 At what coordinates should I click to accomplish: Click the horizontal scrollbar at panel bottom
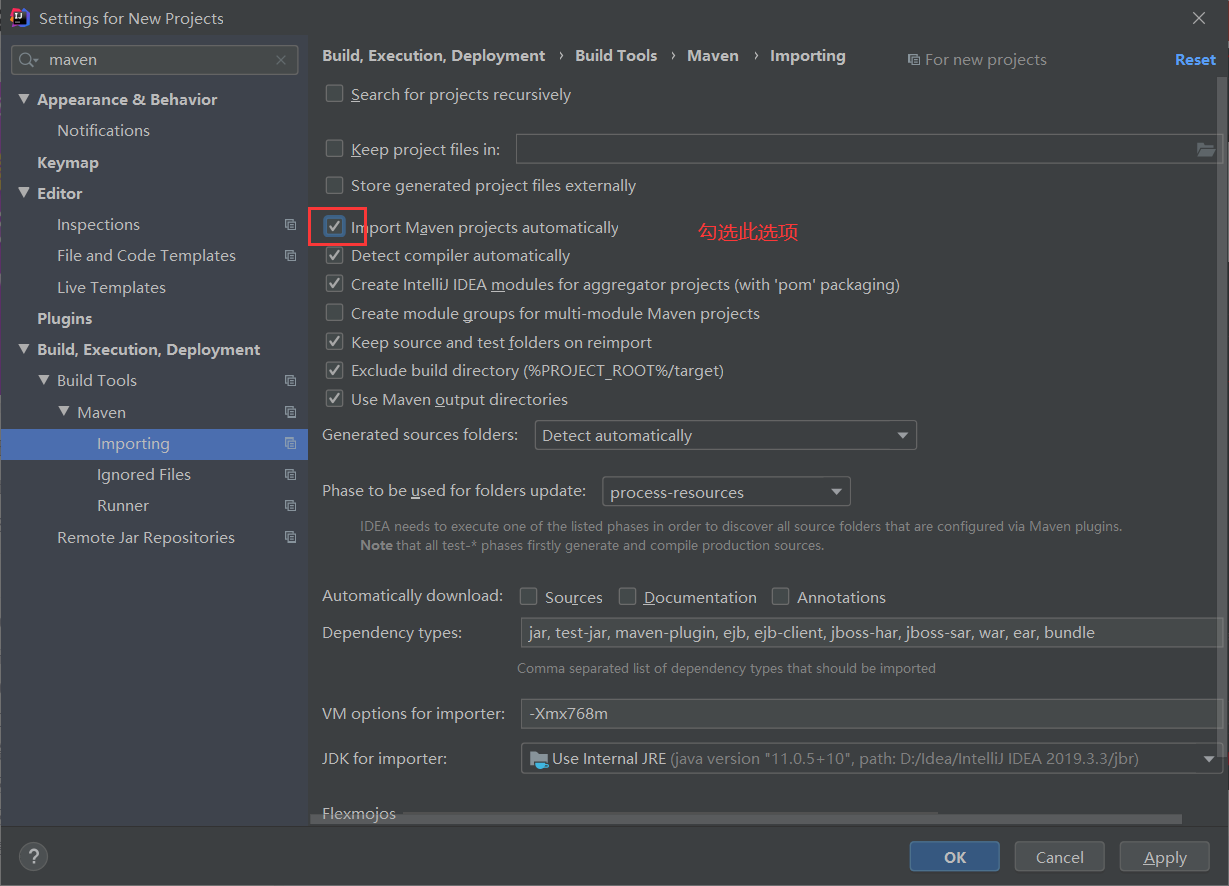click(746, 818)
